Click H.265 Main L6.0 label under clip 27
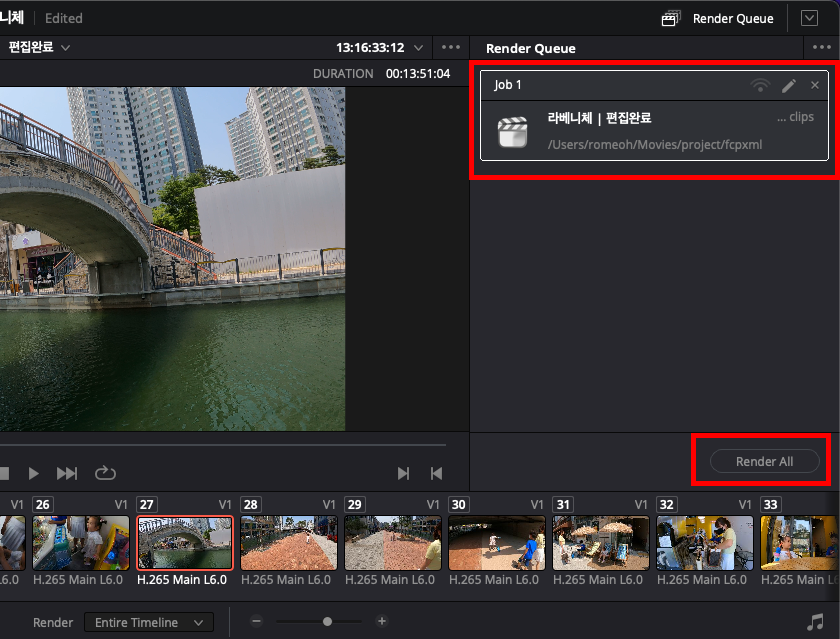This screenshot has width=840, height=639. click(x=182, y=580)
